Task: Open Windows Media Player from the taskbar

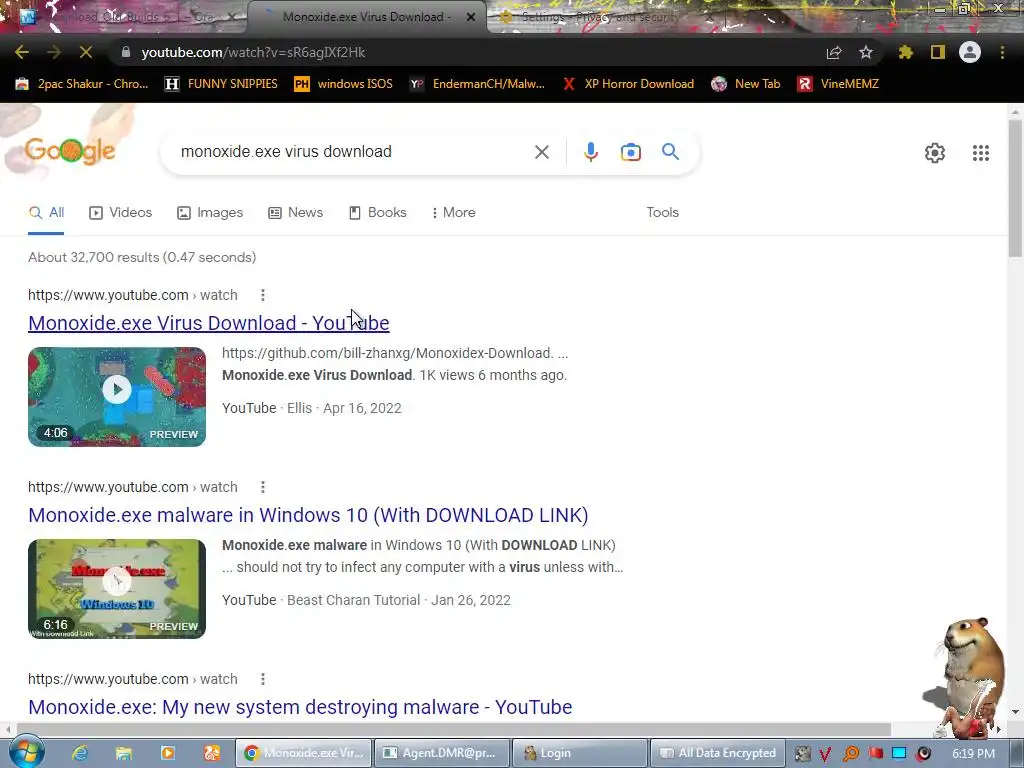Action: coord(168,753)
